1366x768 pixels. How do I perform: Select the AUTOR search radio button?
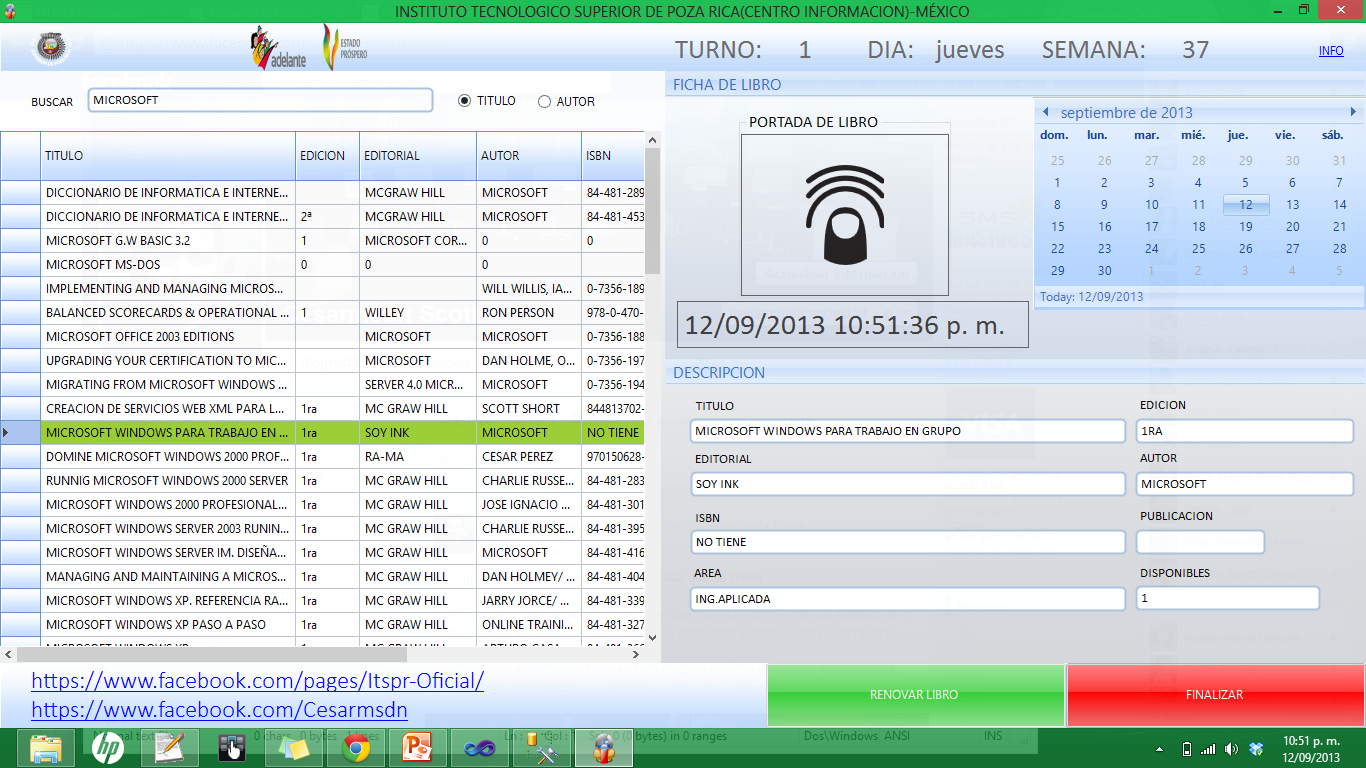544,101
